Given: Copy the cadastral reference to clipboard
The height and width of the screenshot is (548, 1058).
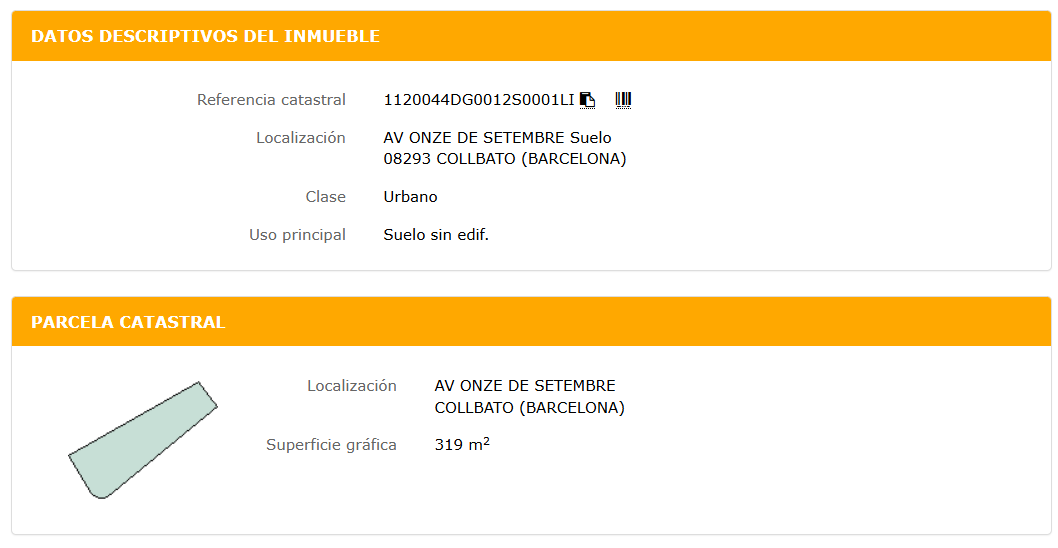Looking at the screenshot, I should click(x=588, y=99).
